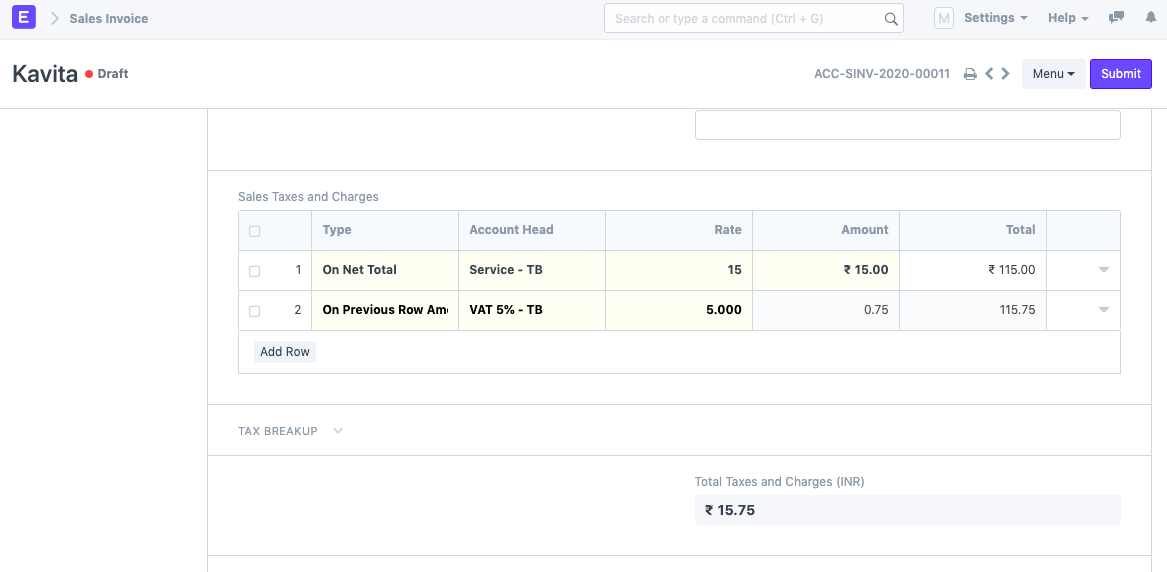Image resolution: width=1167 pixels, height=572 pixels.
Task: Go to next document arrow
Action: pyautogui.click(x=1006, y=74)
